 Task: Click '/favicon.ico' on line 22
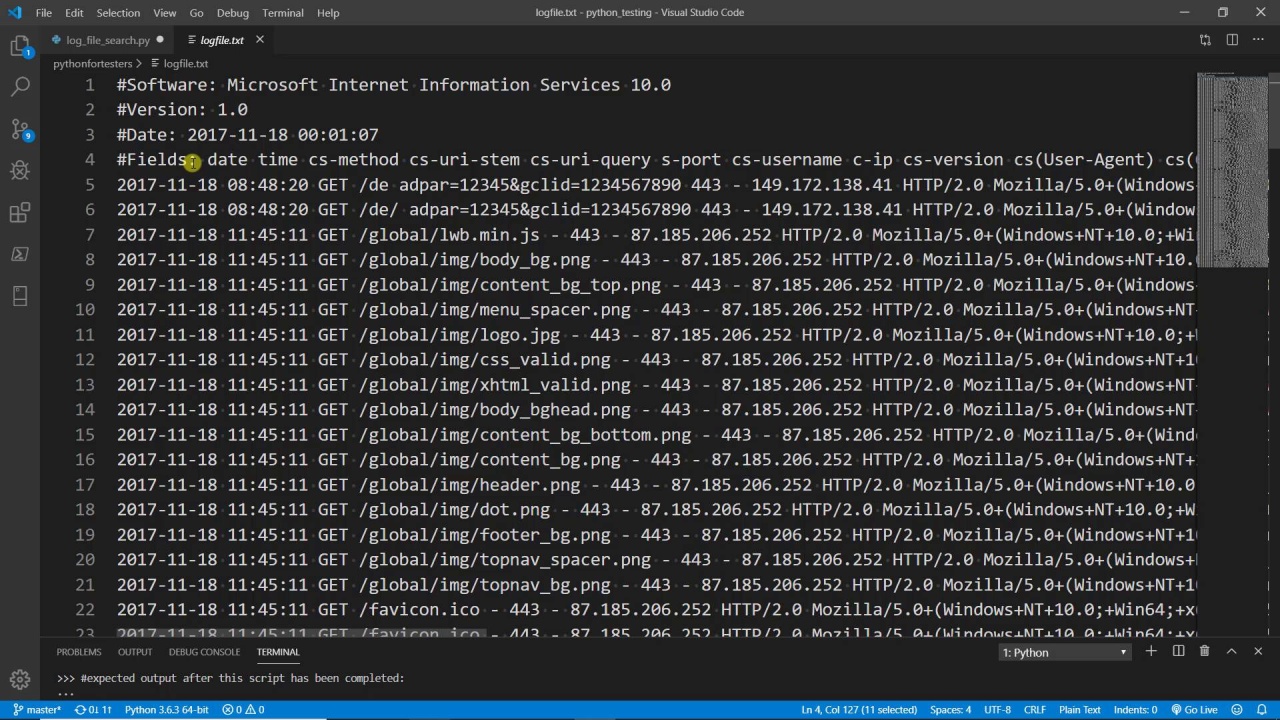[419, 610]
